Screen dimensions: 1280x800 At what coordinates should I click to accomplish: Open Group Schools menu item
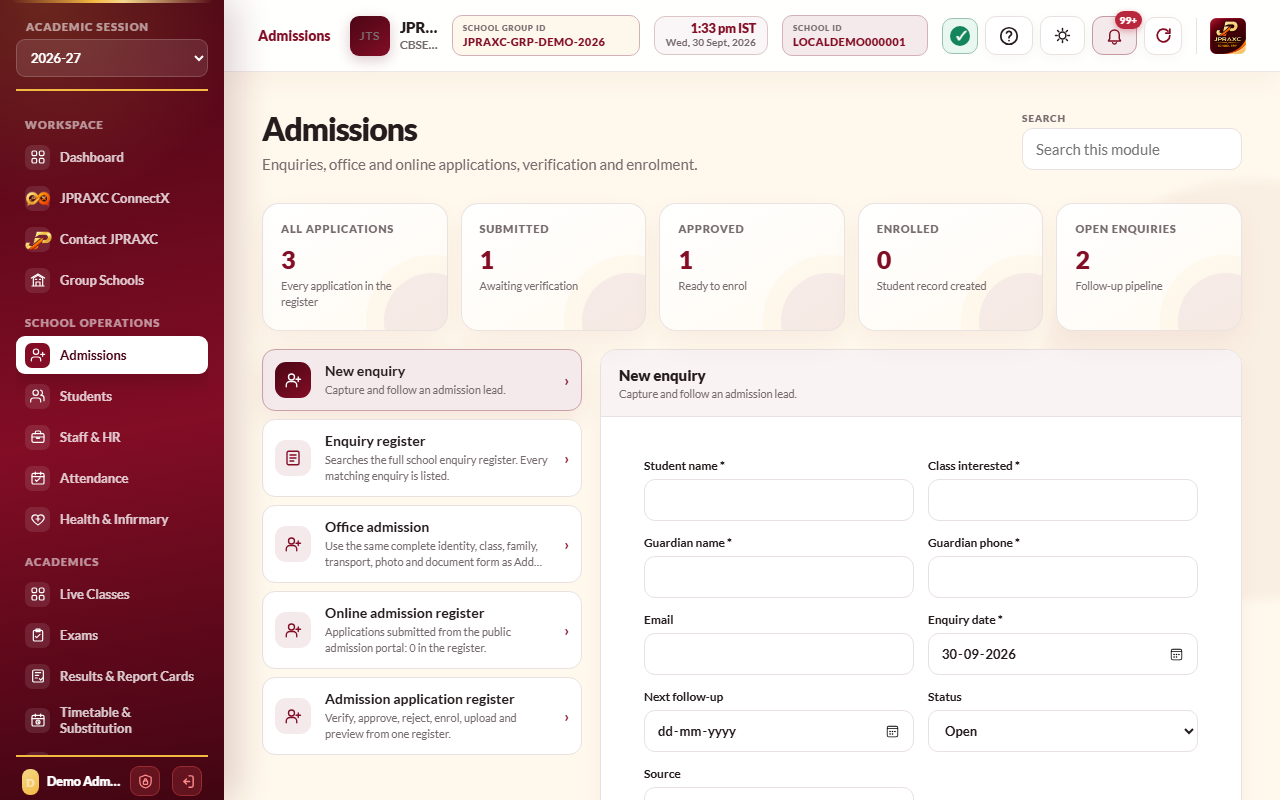pos(112,280)
